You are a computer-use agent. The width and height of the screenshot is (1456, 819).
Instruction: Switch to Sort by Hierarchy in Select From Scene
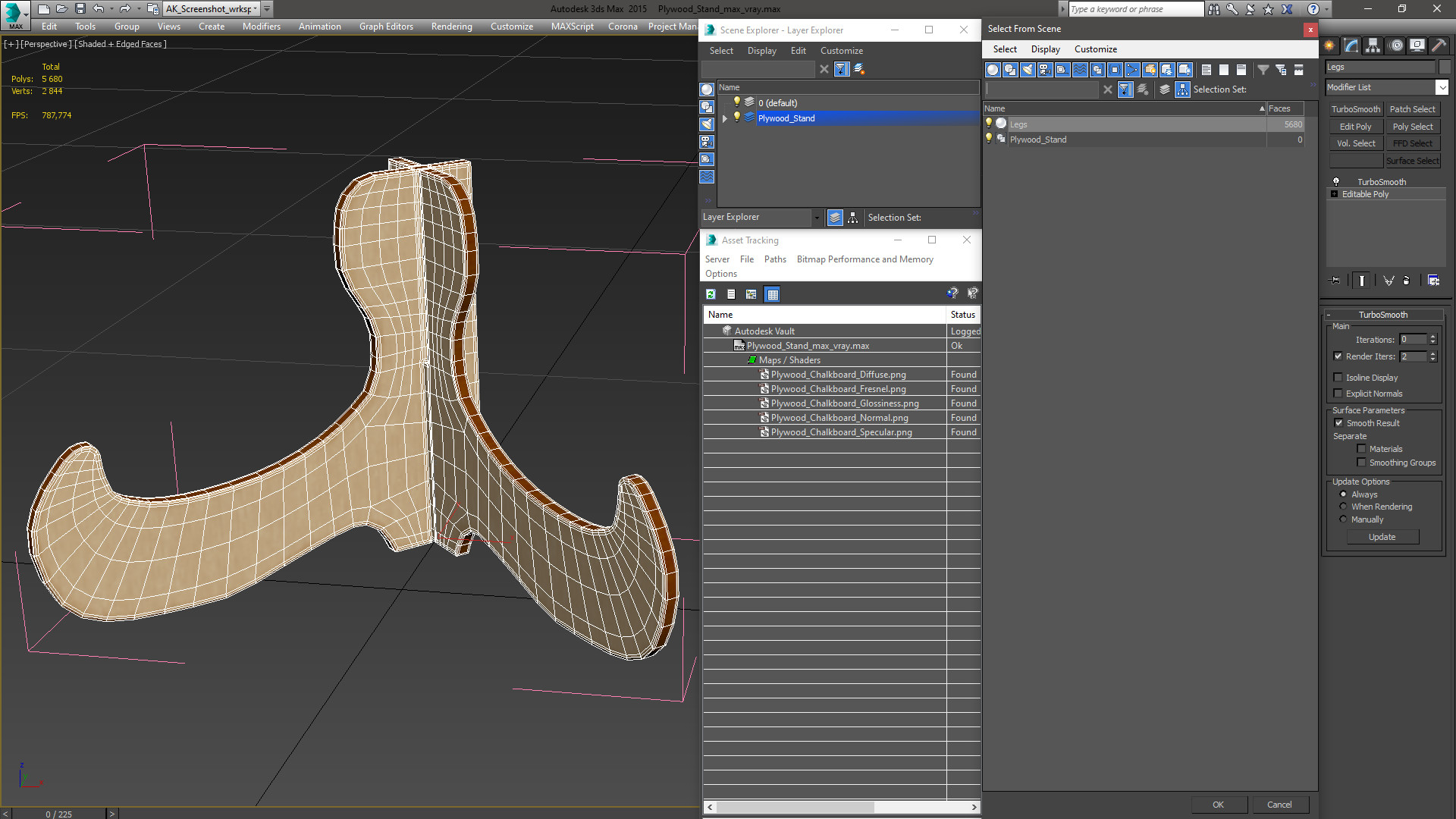(1183, 89)
